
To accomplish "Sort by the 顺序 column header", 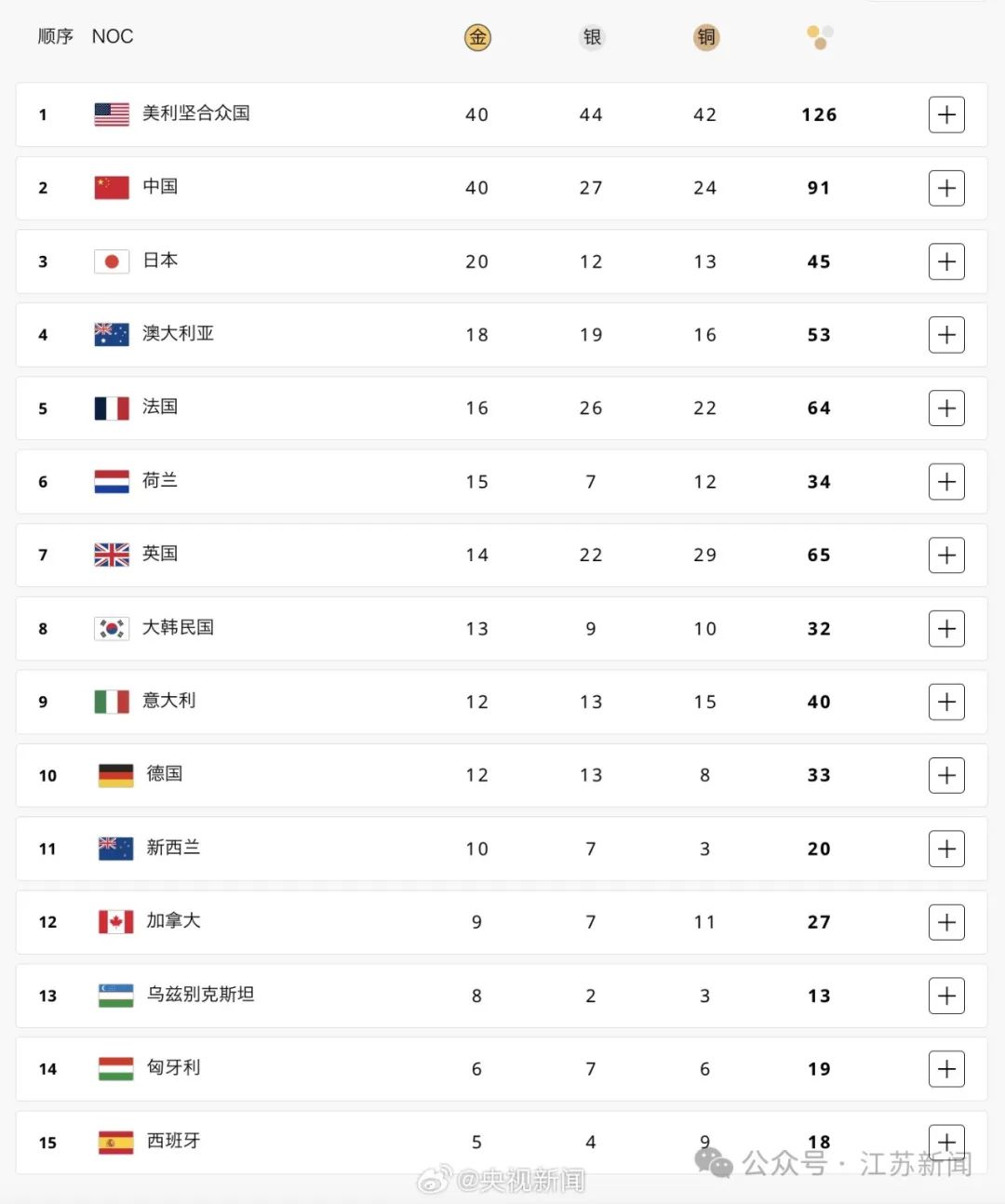I will 55,36.
